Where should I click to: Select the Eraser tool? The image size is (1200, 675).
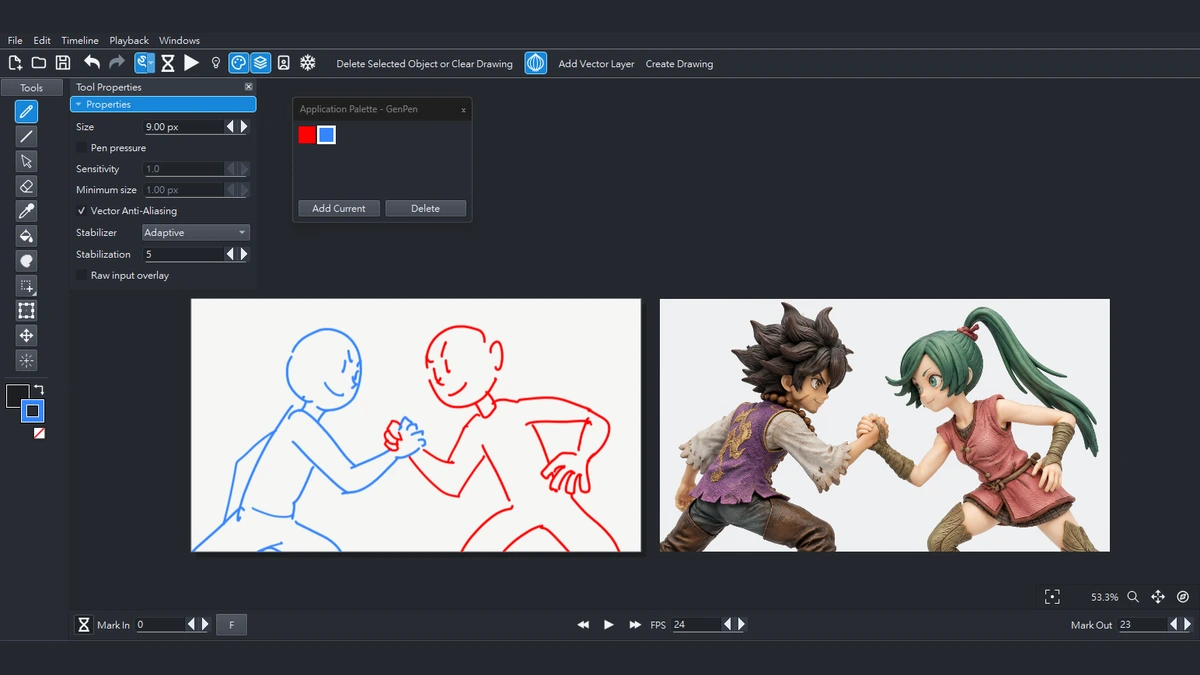point(27,186)
